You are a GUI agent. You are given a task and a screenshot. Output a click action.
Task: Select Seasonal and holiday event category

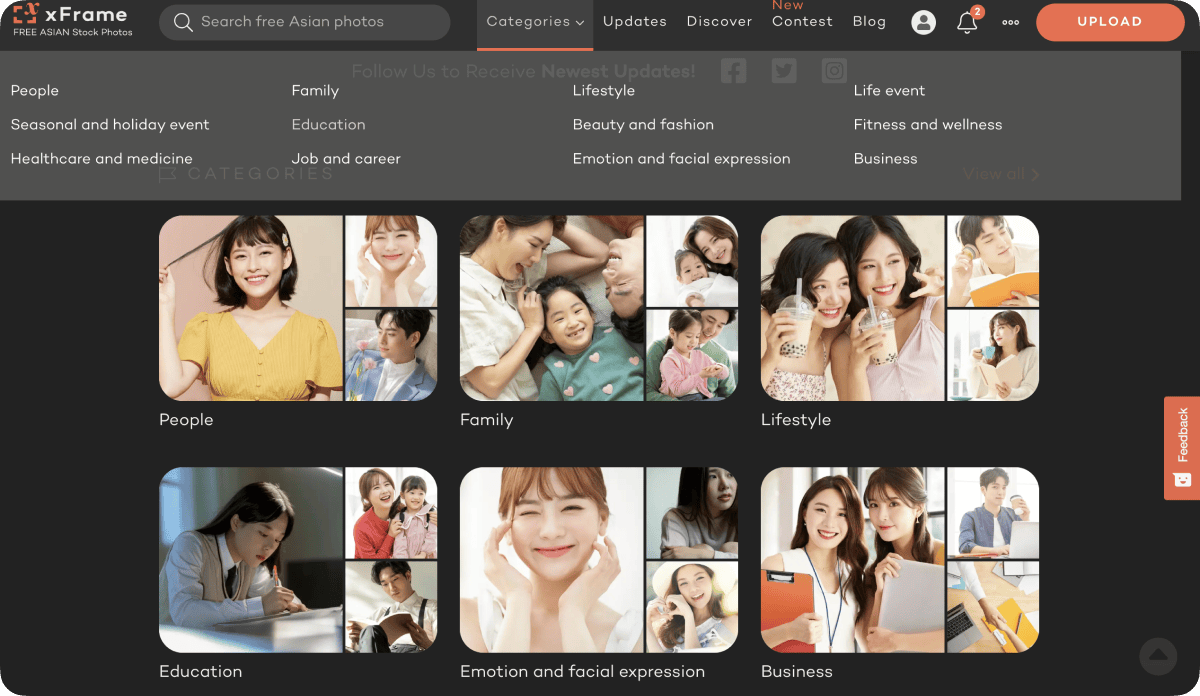point(110,125)
